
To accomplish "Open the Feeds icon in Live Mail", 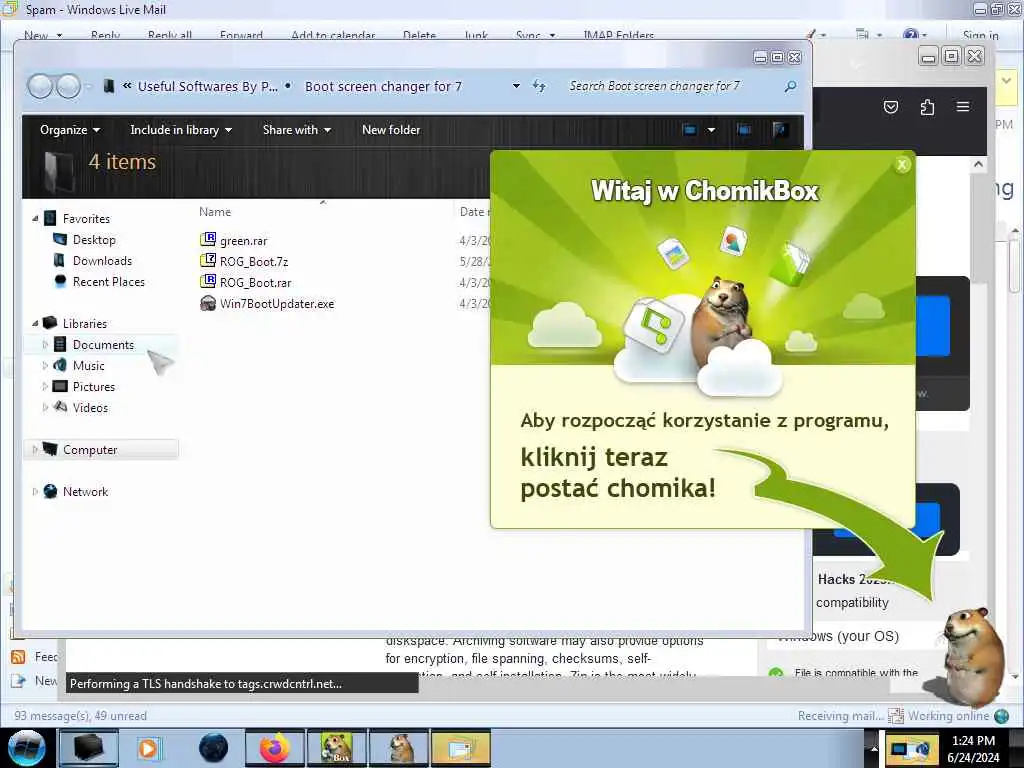I will [x=18, y=656].
